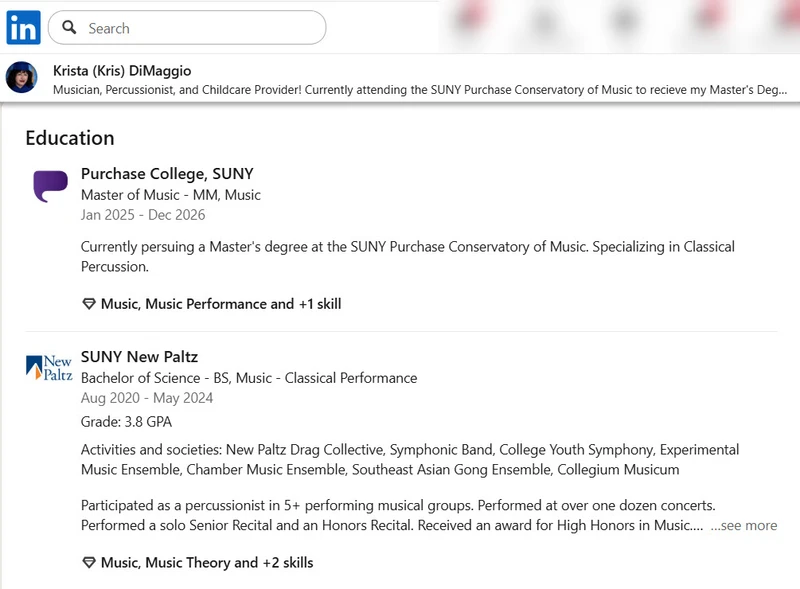Click the Bachelor of Science - BS degree line
This screenshot has width=800, height=589.
[249, 378]
